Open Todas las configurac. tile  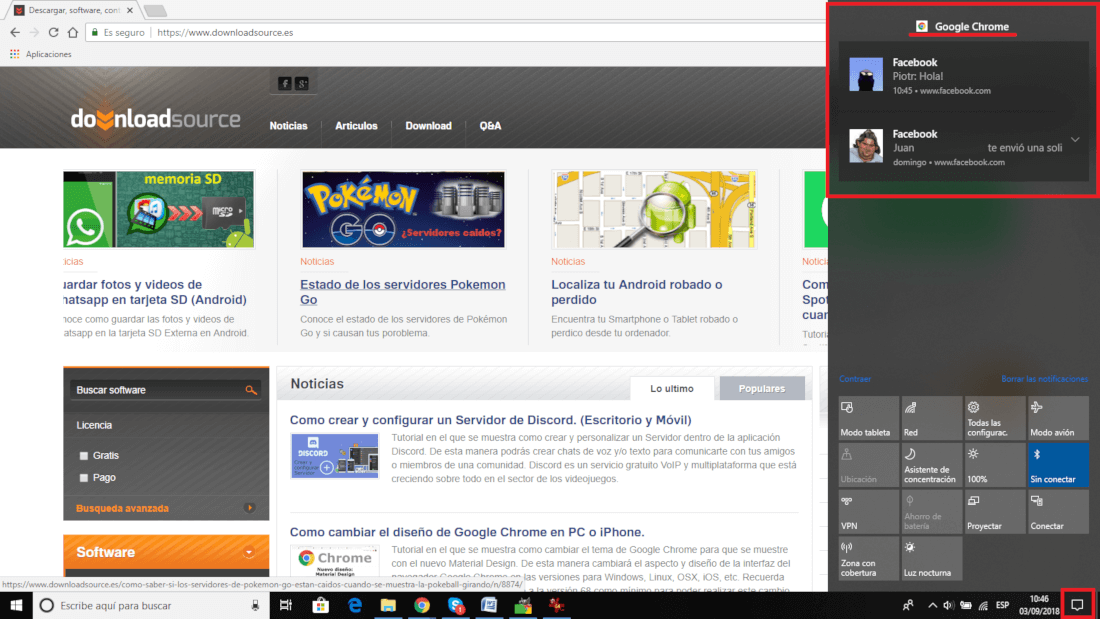click(995, 418)
